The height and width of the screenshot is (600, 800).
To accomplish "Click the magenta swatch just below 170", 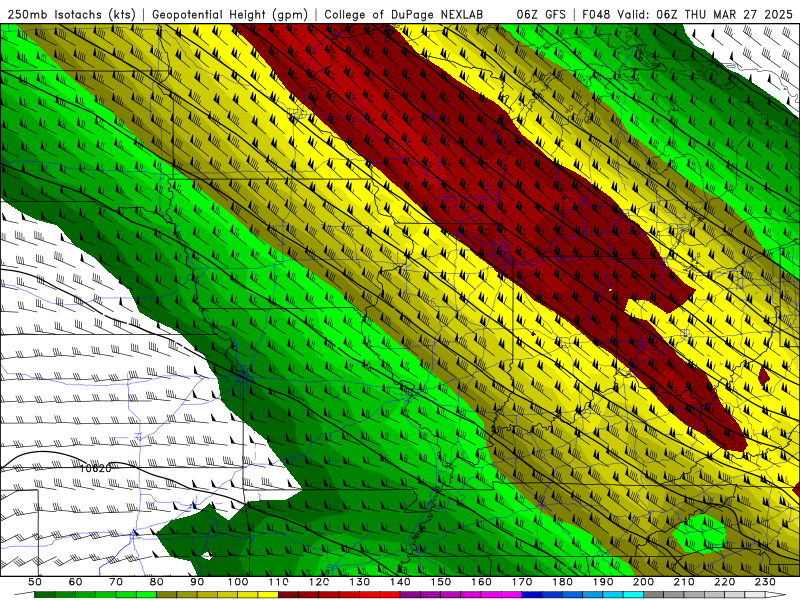I will click(x=512, y=595).
